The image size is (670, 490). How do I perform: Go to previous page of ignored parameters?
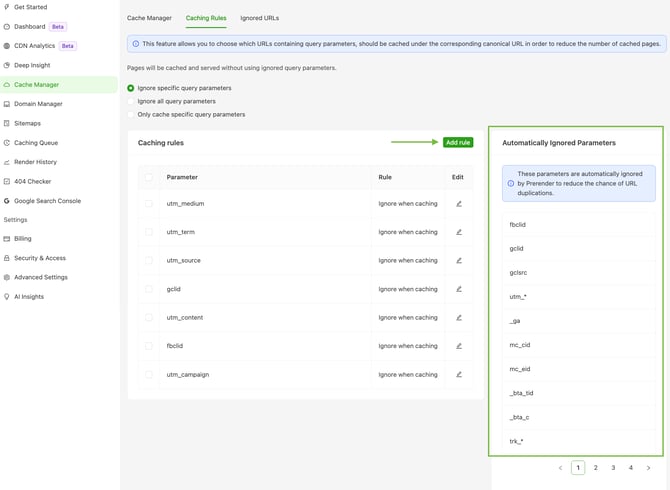coord(560,468)
